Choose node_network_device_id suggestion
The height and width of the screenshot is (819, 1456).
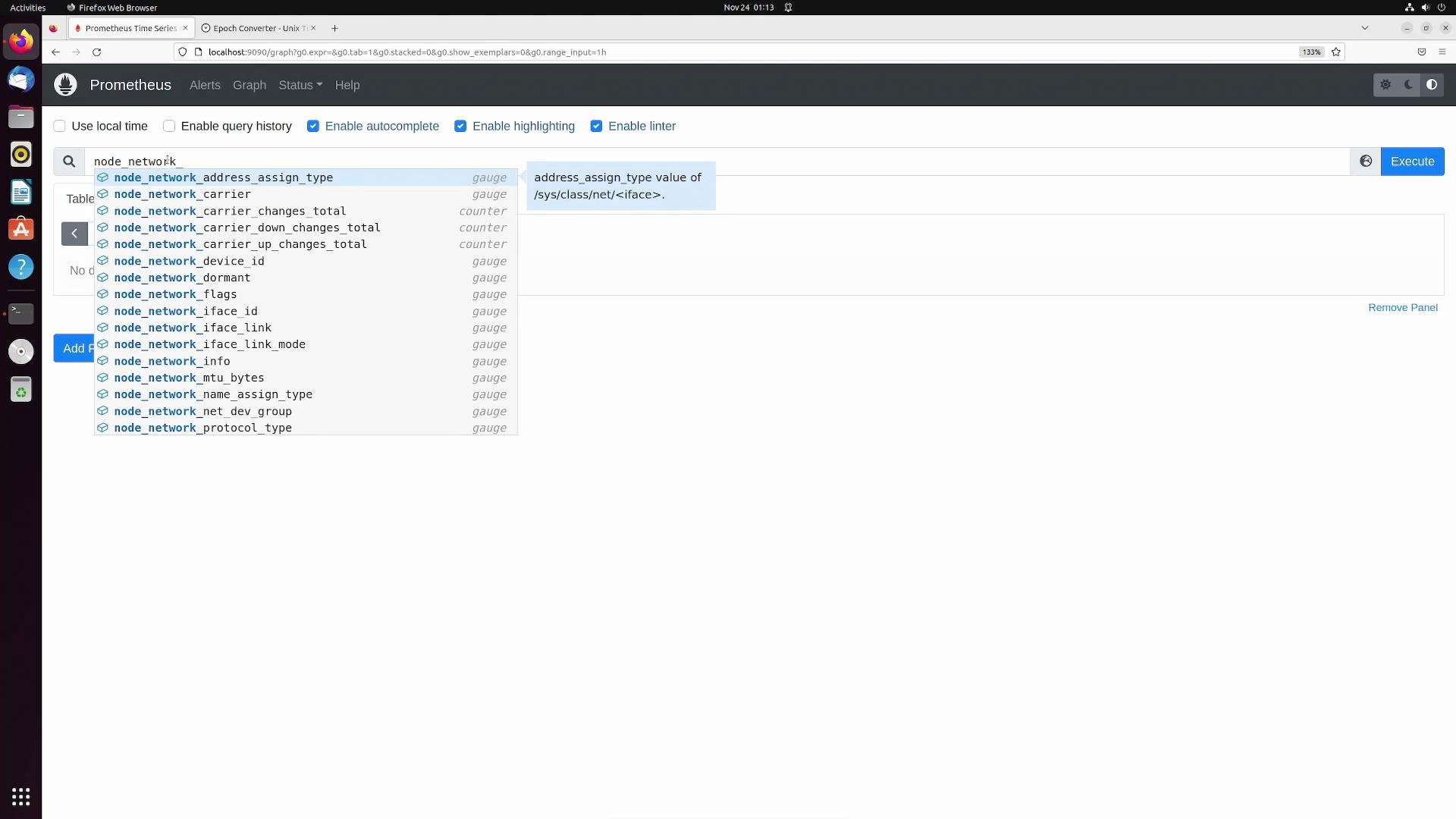(x=306, y=261)
